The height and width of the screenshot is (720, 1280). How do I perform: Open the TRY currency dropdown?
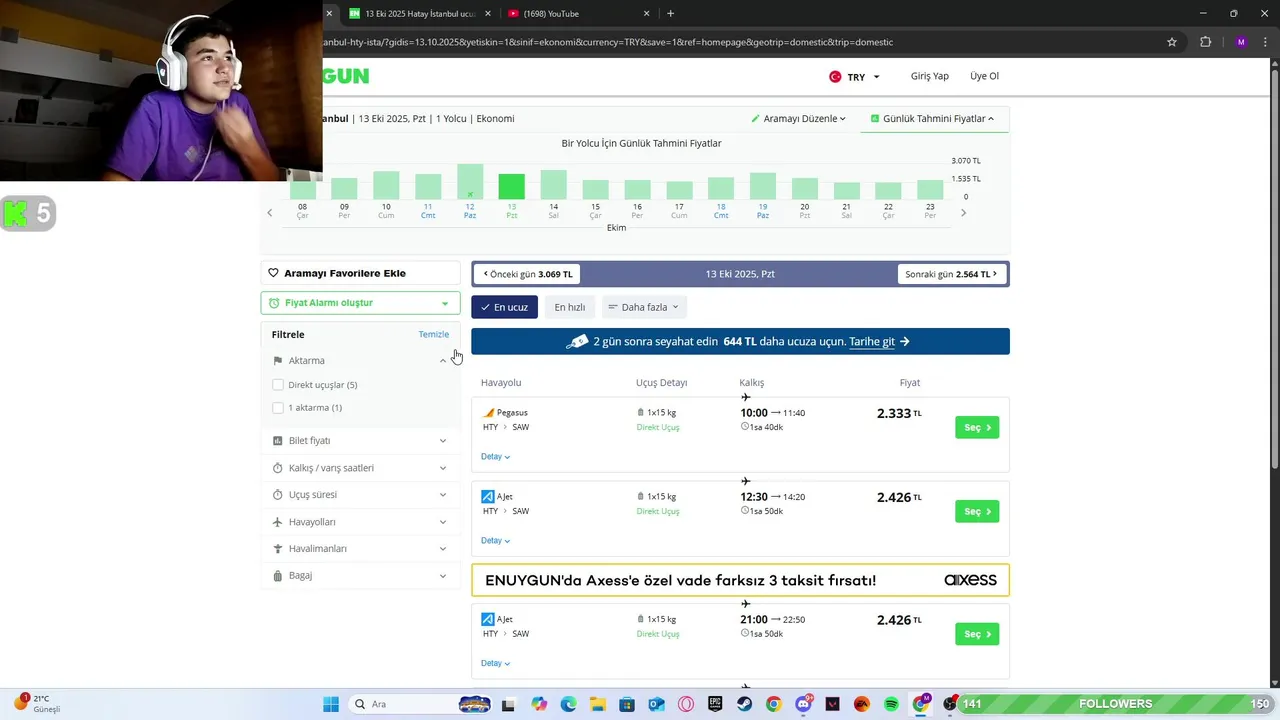856,77
